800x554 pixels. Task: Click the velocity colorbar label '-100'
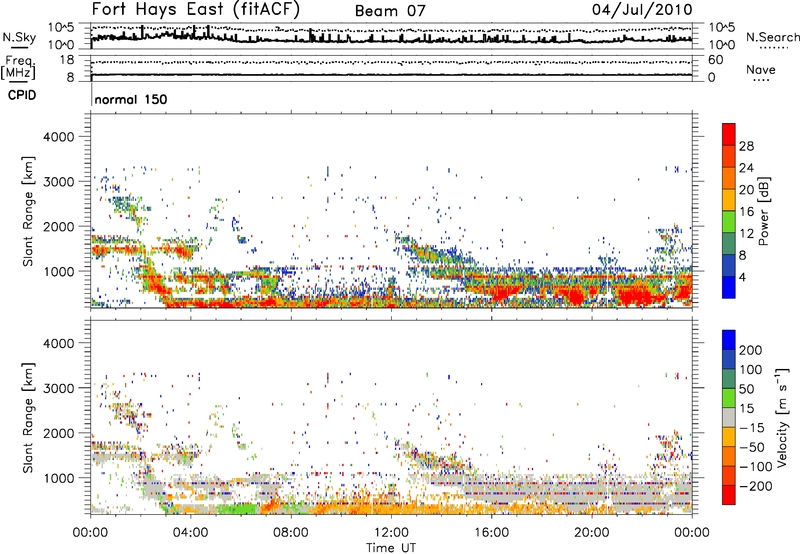(x=756, y=467)
